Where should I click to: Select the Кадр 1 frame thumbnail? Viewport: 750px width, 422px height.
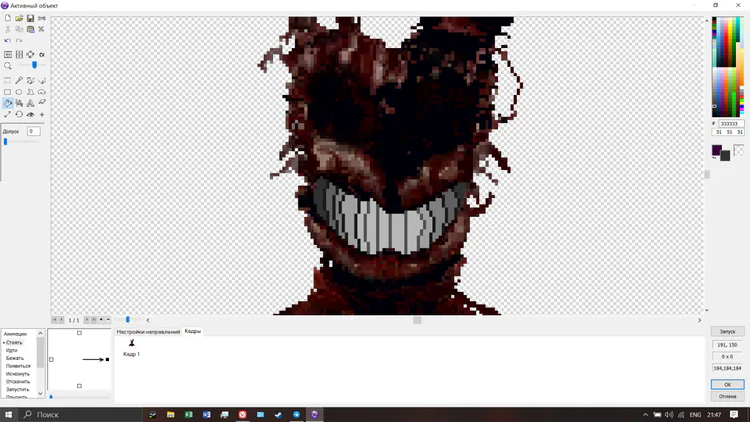[x=132, y=347]
